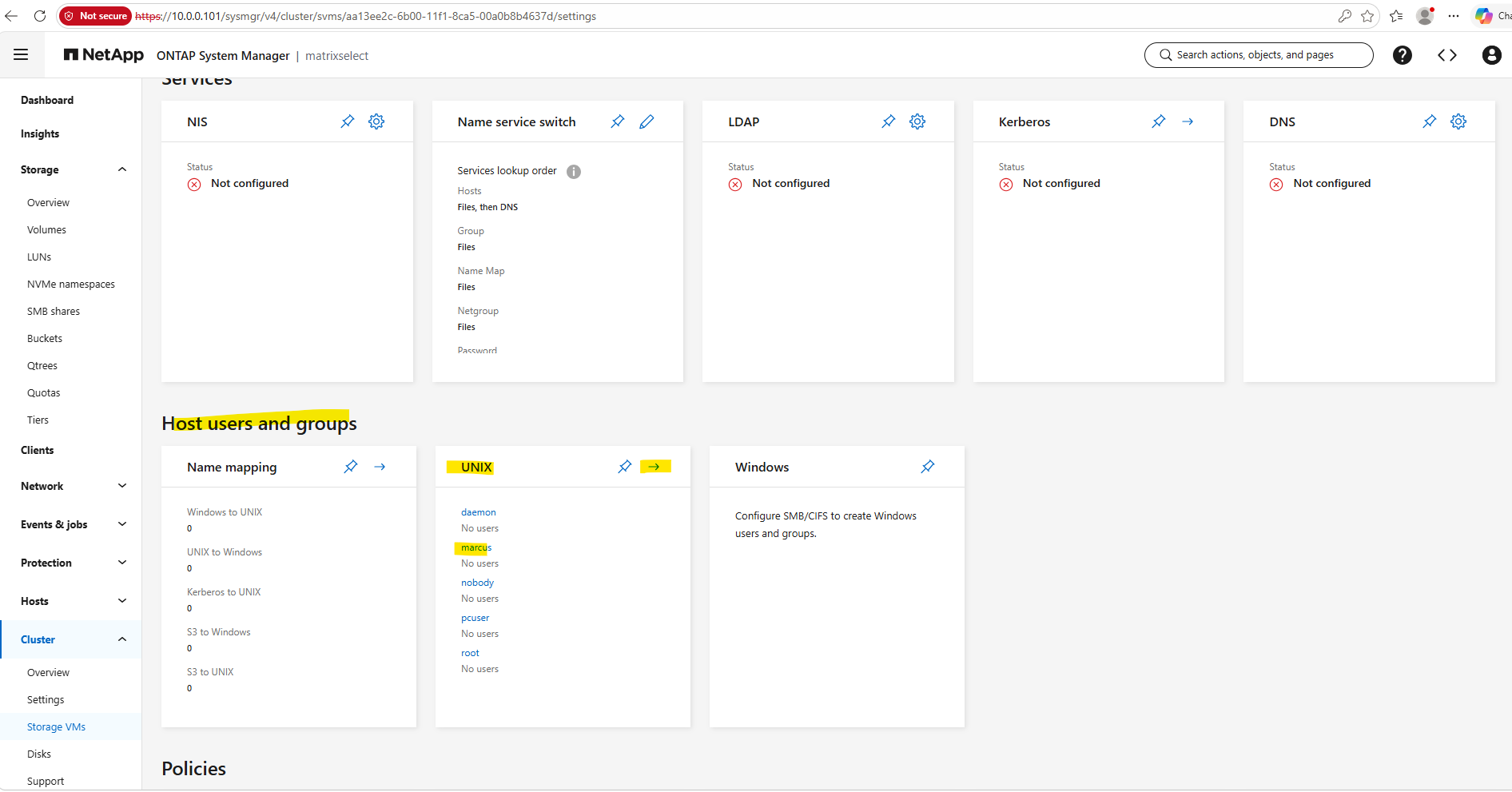Click the browser address bar URL
This screenshot has height=792, width=1512.
(365, 16)
